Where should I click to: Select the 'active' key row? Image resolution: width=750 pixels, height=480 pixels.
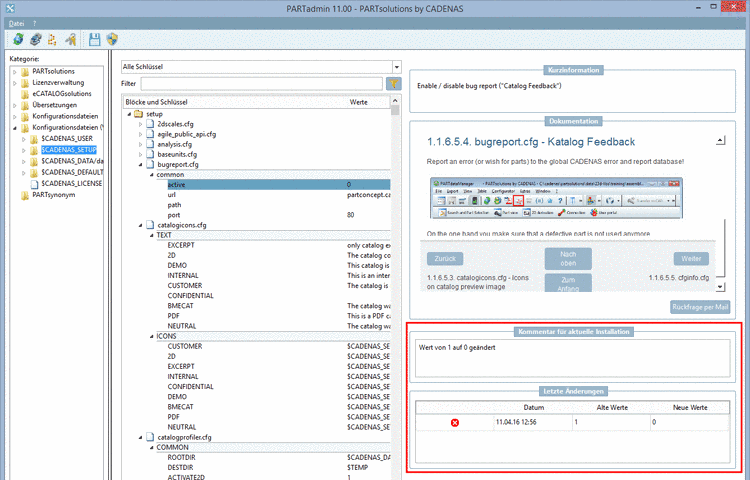click(x=278, y=185)
